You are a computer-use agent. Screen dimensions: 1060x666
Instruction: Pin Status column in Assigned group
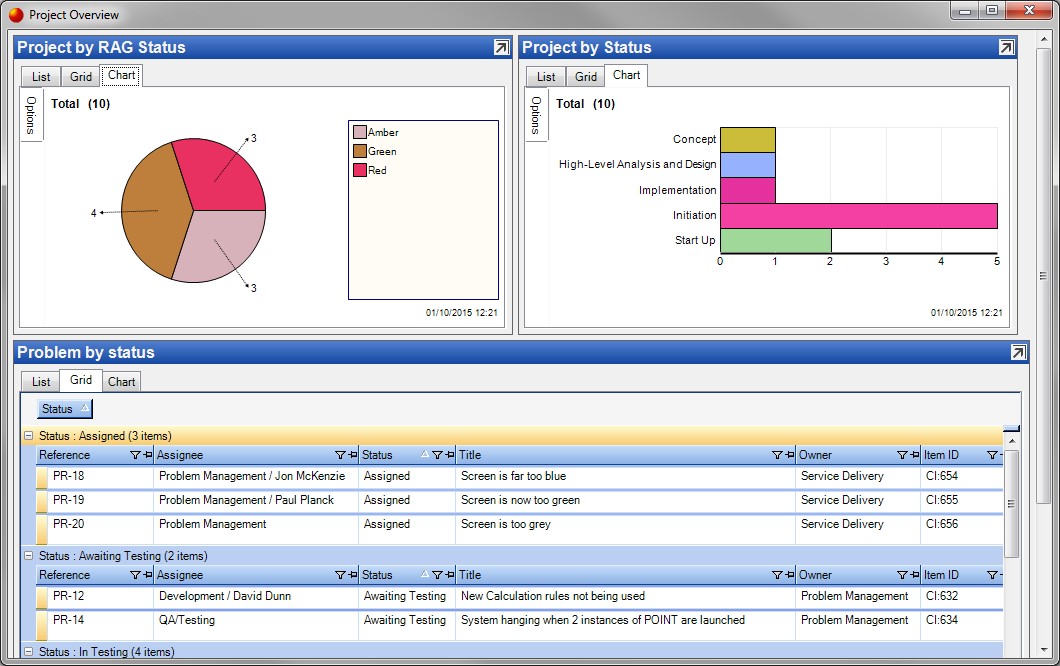point(450,455)
